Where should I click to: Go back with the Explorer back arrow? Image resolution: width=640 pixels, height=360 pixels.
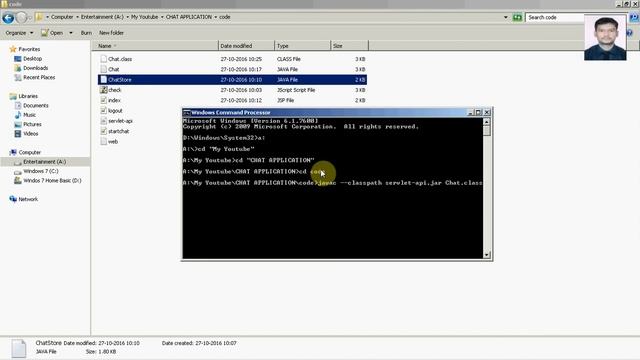point(8,18)
